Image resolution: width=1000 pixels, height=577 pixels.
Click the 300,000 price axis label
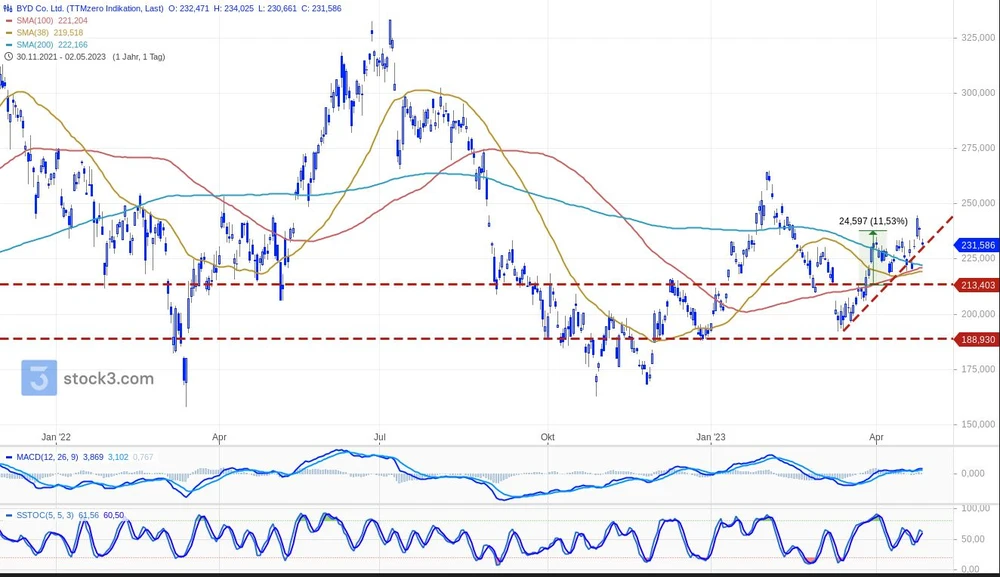point(978,92)
